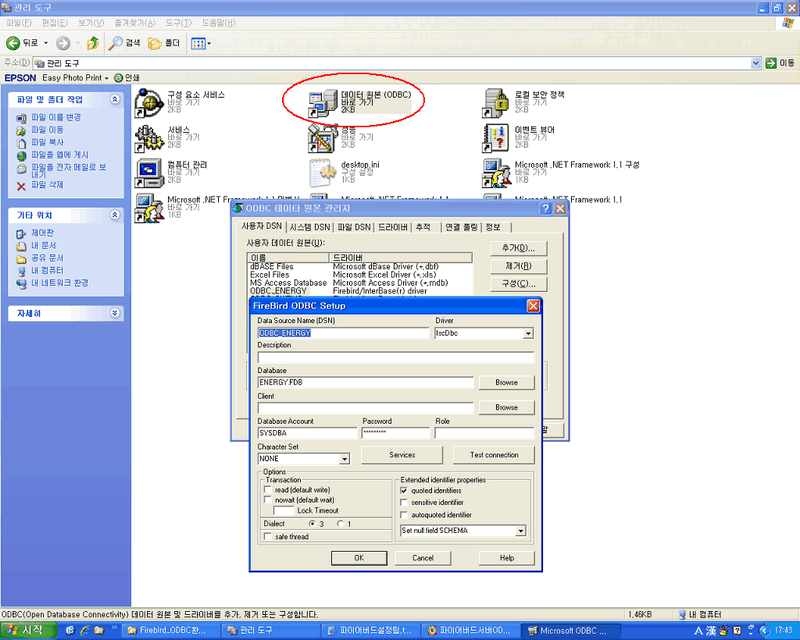Click the Firebird_ODBC taskbar button

[x=171, y=630]
